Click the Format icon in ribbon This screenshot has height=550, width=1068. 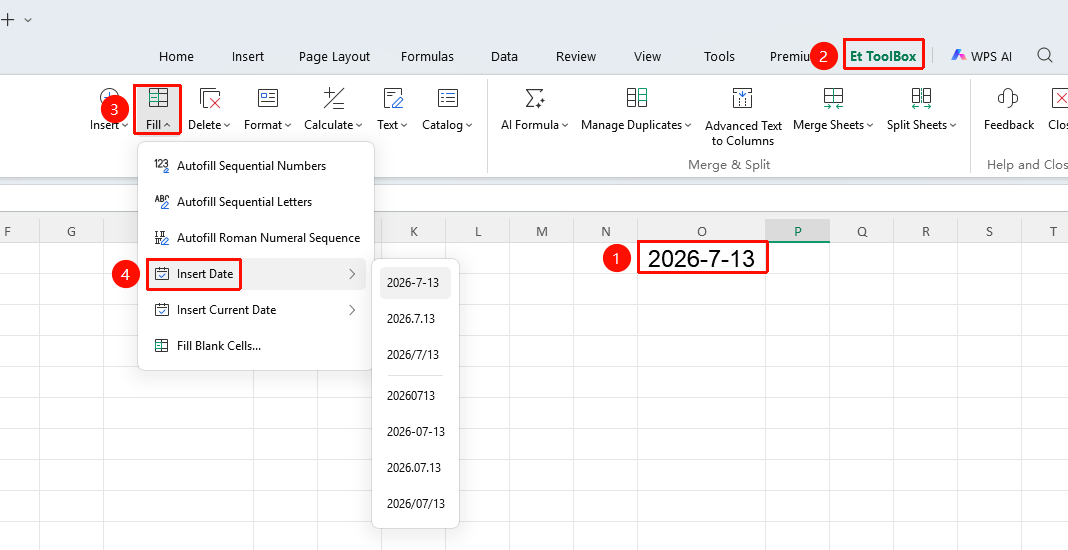click(268, 98)
